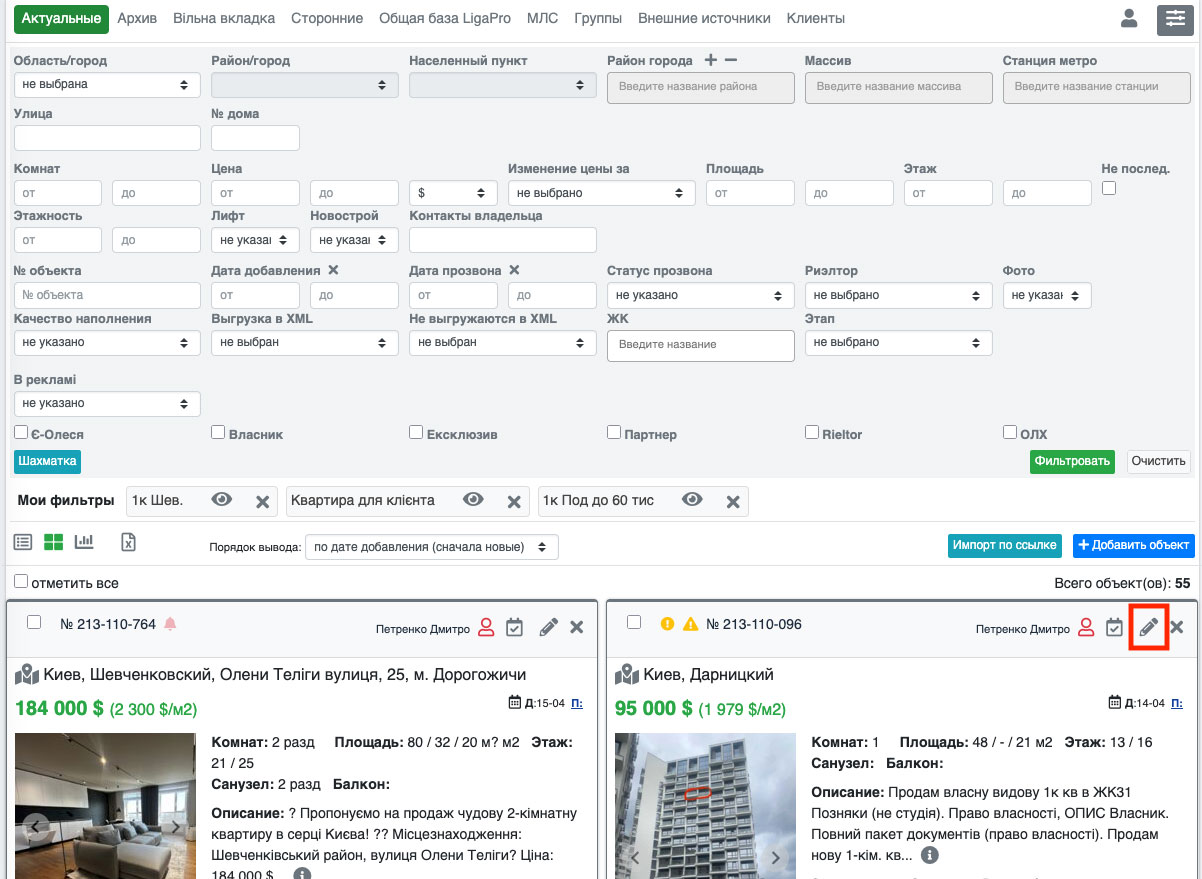Add another city district with plus icon
Screen dimensions: 1202x879
(711, 60)
